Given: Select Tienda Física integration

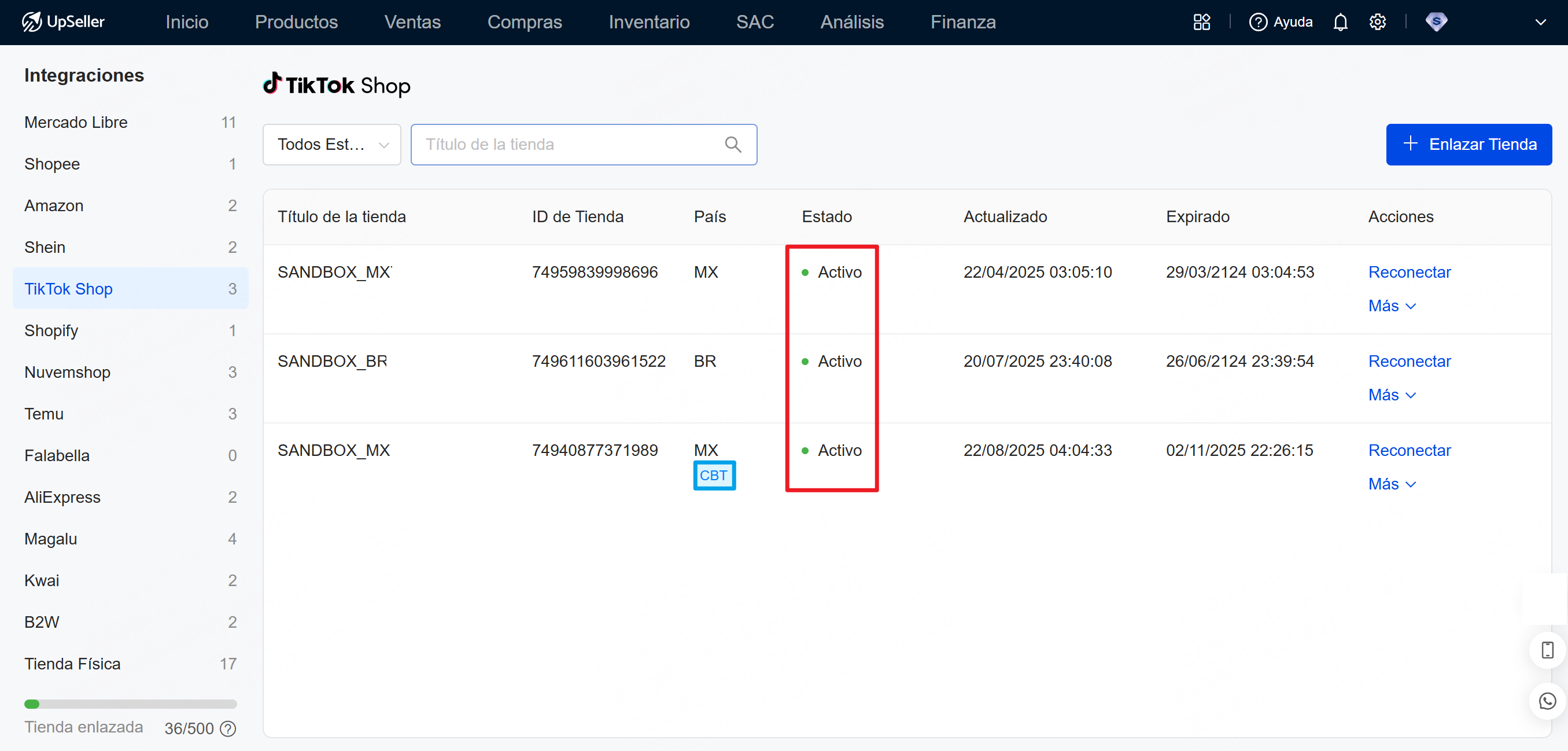Looking at the screenshot, I should (130, 664).
